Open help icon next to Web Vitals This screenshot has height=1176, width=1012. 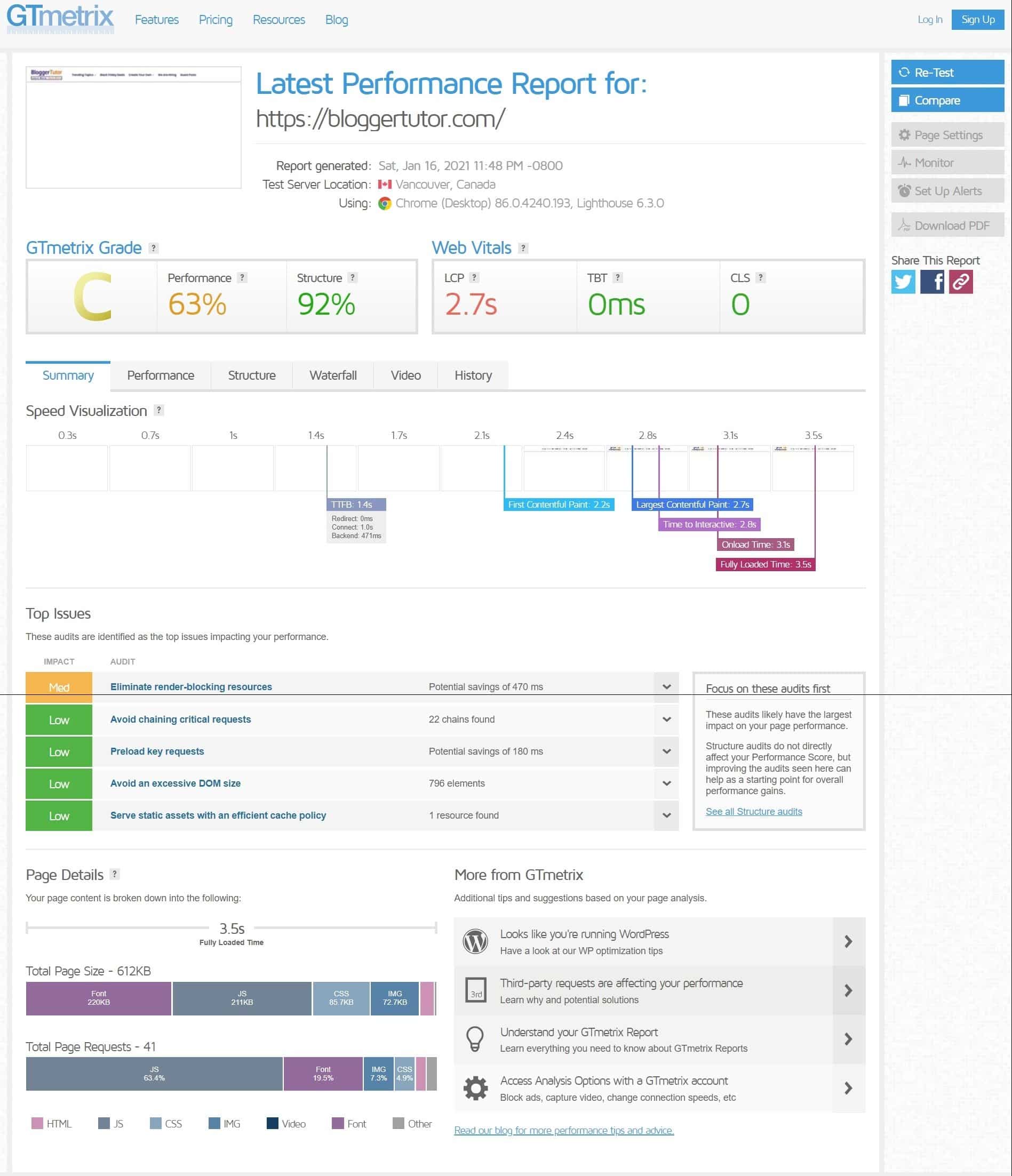[x=523, y=248]
